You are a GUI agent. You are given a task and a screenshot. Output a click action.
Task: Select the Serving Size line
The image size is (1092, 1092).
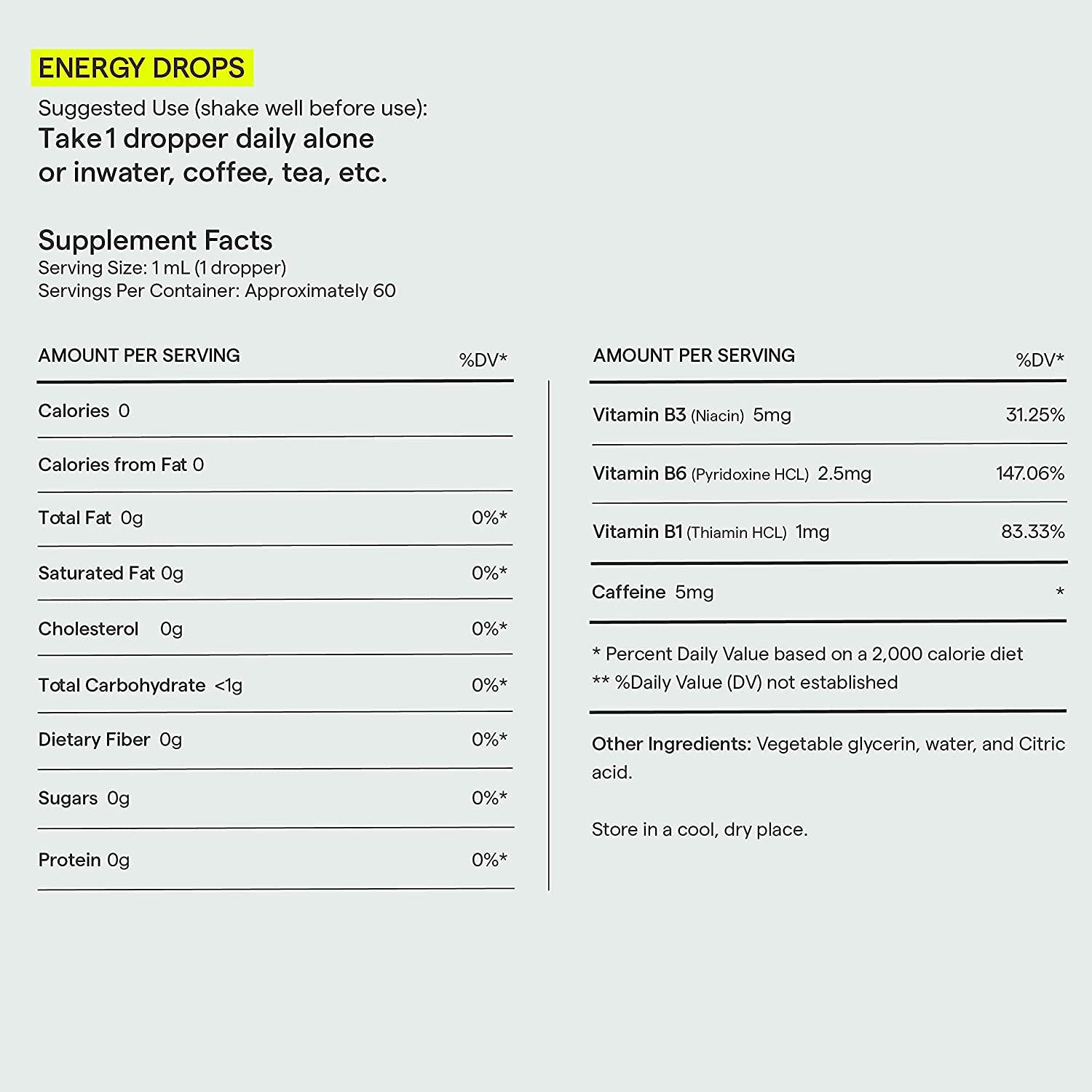click(162, 268)
